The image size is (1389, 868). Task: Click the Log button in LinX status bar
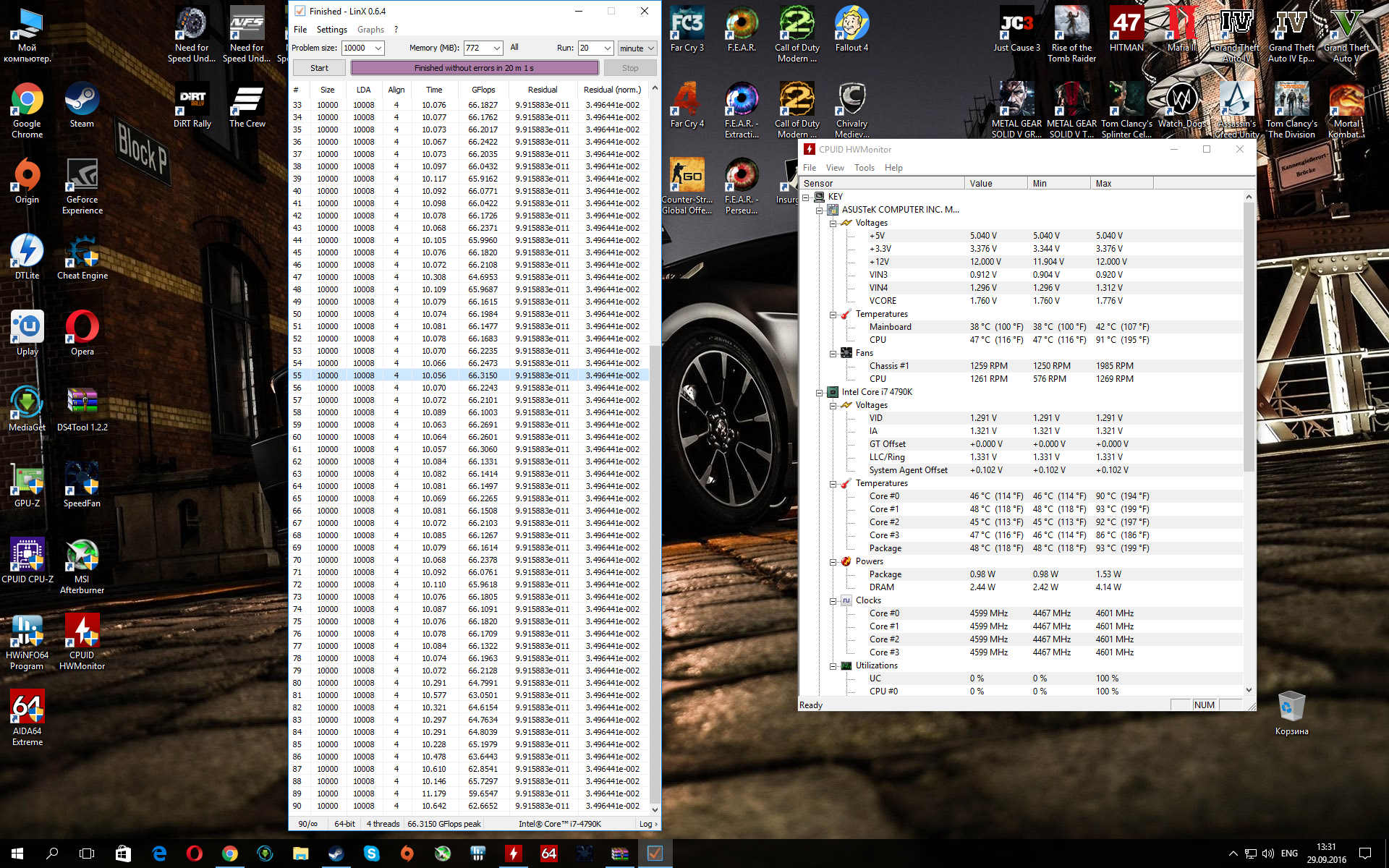[x=648, y=824]
